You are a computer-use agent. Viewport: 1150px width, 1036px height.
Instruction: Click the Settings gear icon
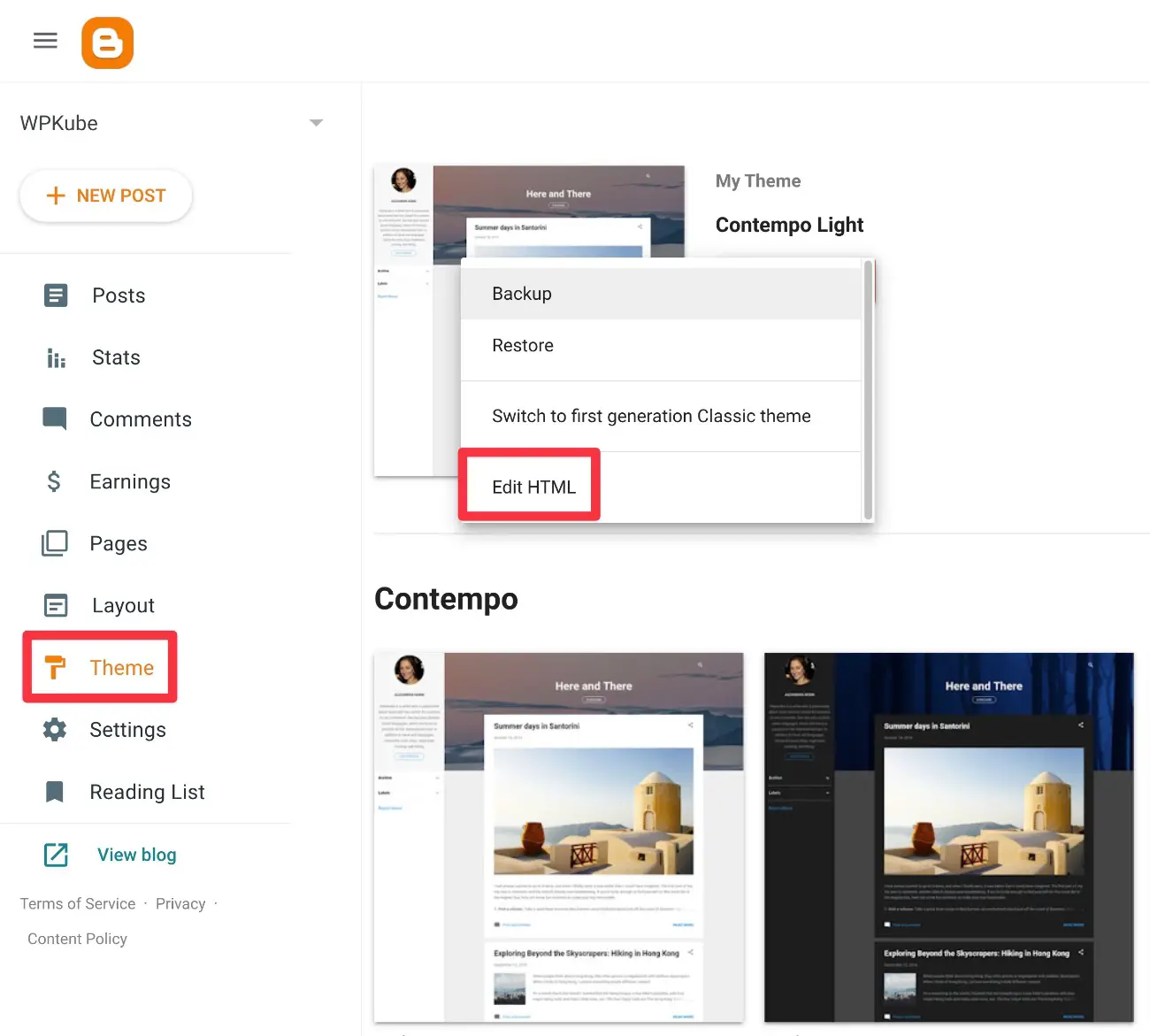pos(55,730)
